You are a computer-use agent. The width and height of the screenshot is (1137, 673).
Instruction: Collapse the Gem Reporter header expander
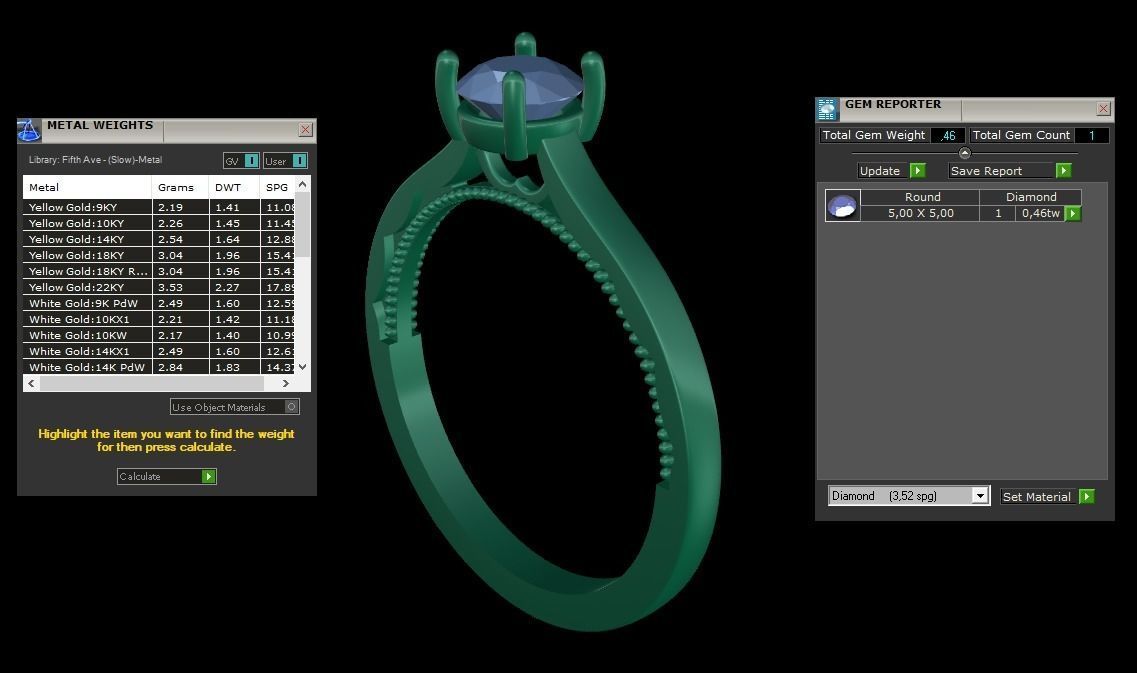(964, 153)
